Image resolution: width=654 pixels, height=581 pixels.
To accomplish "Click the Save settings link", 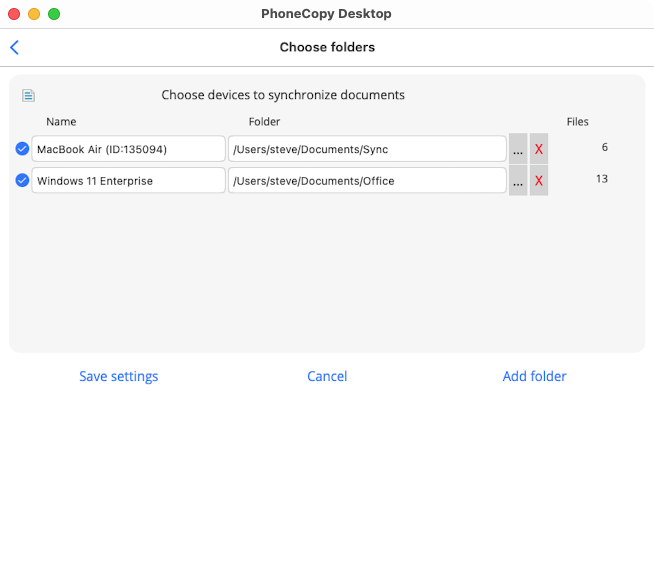I will [x=118, y=377].
